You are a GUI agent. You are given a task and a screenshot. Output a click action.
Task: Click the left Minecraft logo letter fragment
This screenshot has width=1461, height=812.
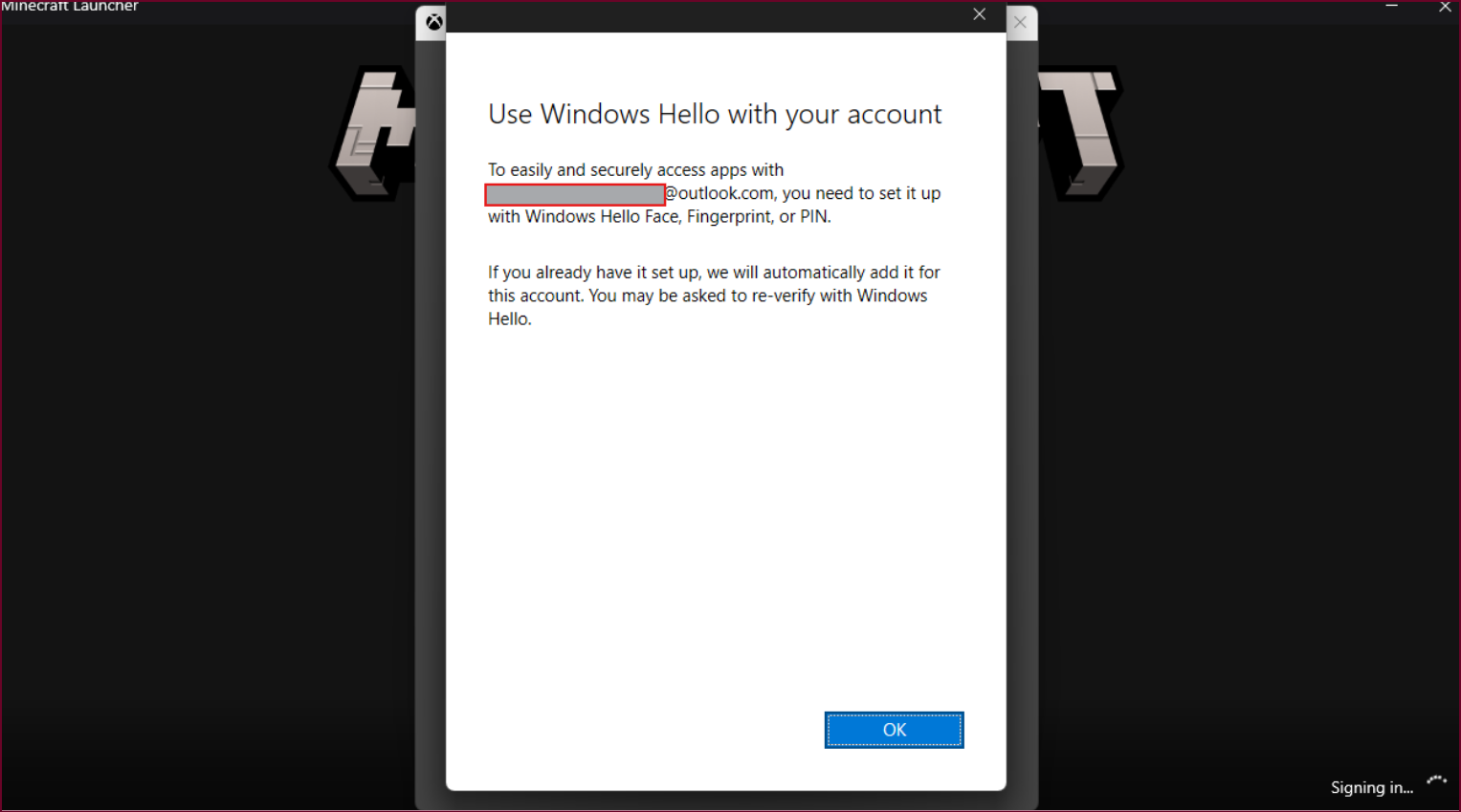(x=372, y=133)
